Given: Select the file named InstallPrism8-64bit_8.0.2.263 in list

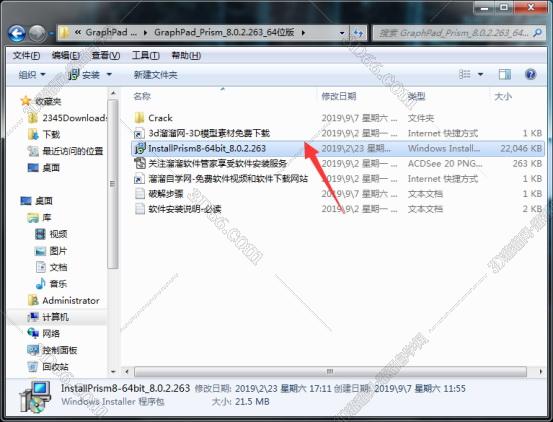Looking at the screenshot, I should [x=207, y=148].
